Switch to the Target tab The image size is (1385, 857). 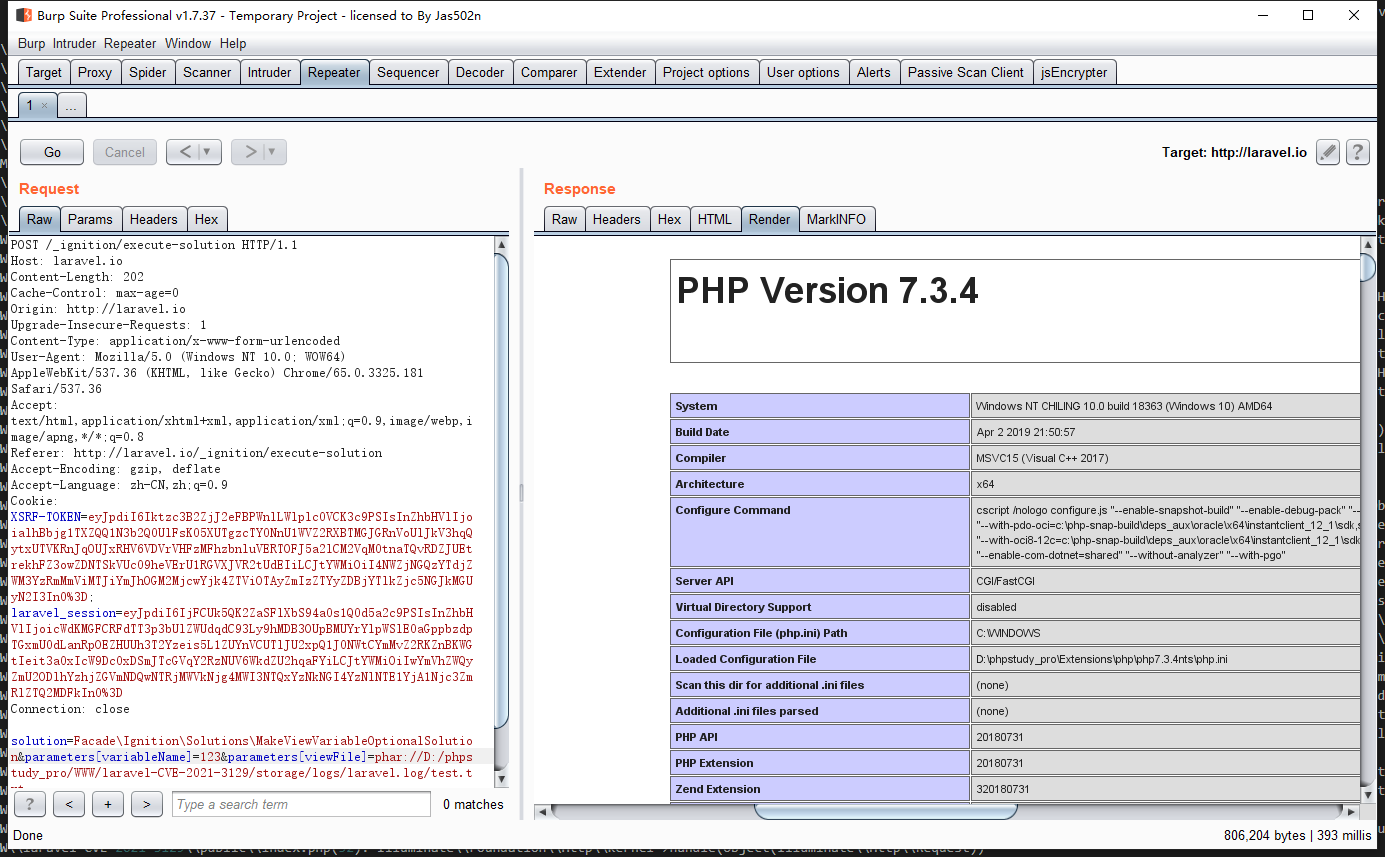(x=44, y=72)
